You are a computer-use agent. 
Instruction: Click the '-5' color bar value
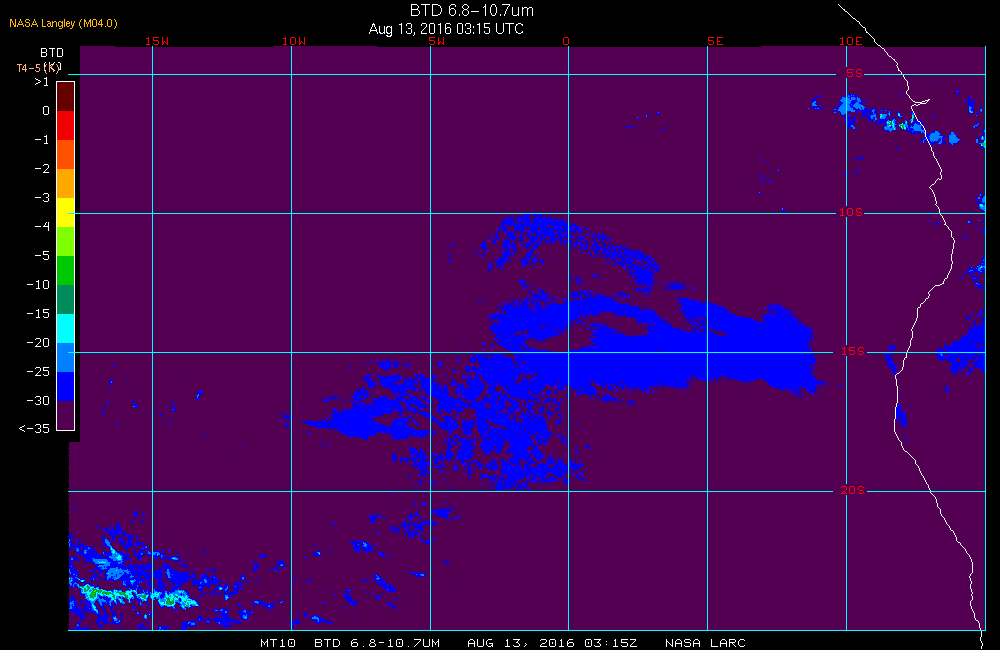pos(41,256)
